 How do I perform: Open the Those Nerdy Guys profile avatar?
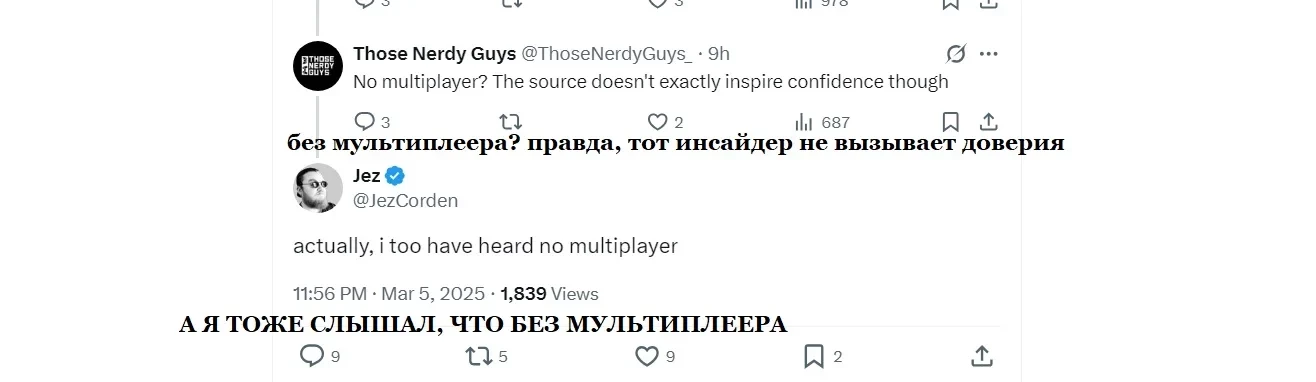point(318,66)
